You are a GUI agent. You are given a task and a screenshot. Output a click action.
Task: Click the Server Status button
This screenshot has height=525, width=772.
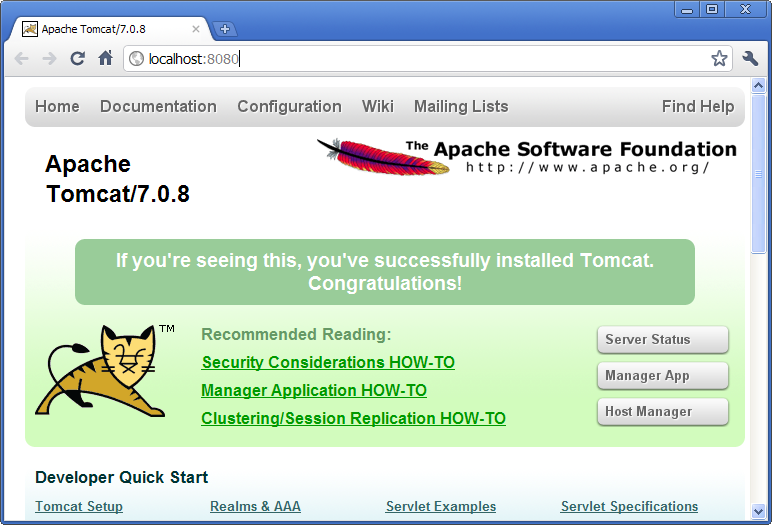coord(663,339)
